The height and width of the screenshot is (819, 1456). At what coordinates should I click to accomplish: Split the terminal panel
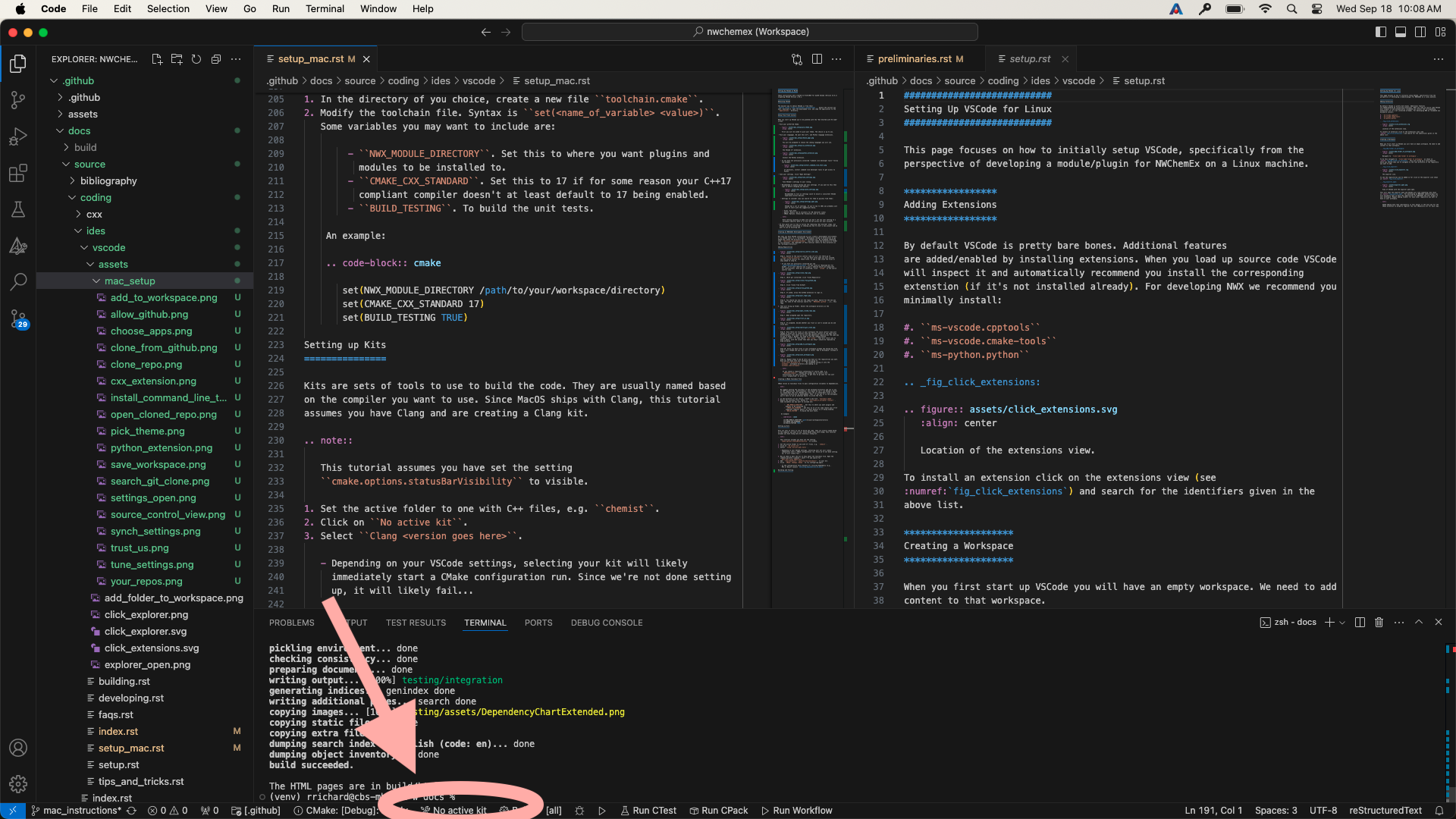(x=1360, y=623)
